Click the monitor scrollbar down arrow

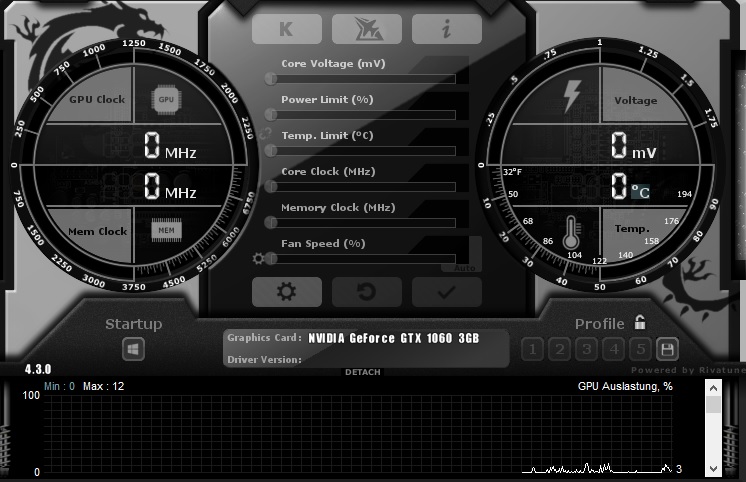pyautogui.click(x=713, y=468)
